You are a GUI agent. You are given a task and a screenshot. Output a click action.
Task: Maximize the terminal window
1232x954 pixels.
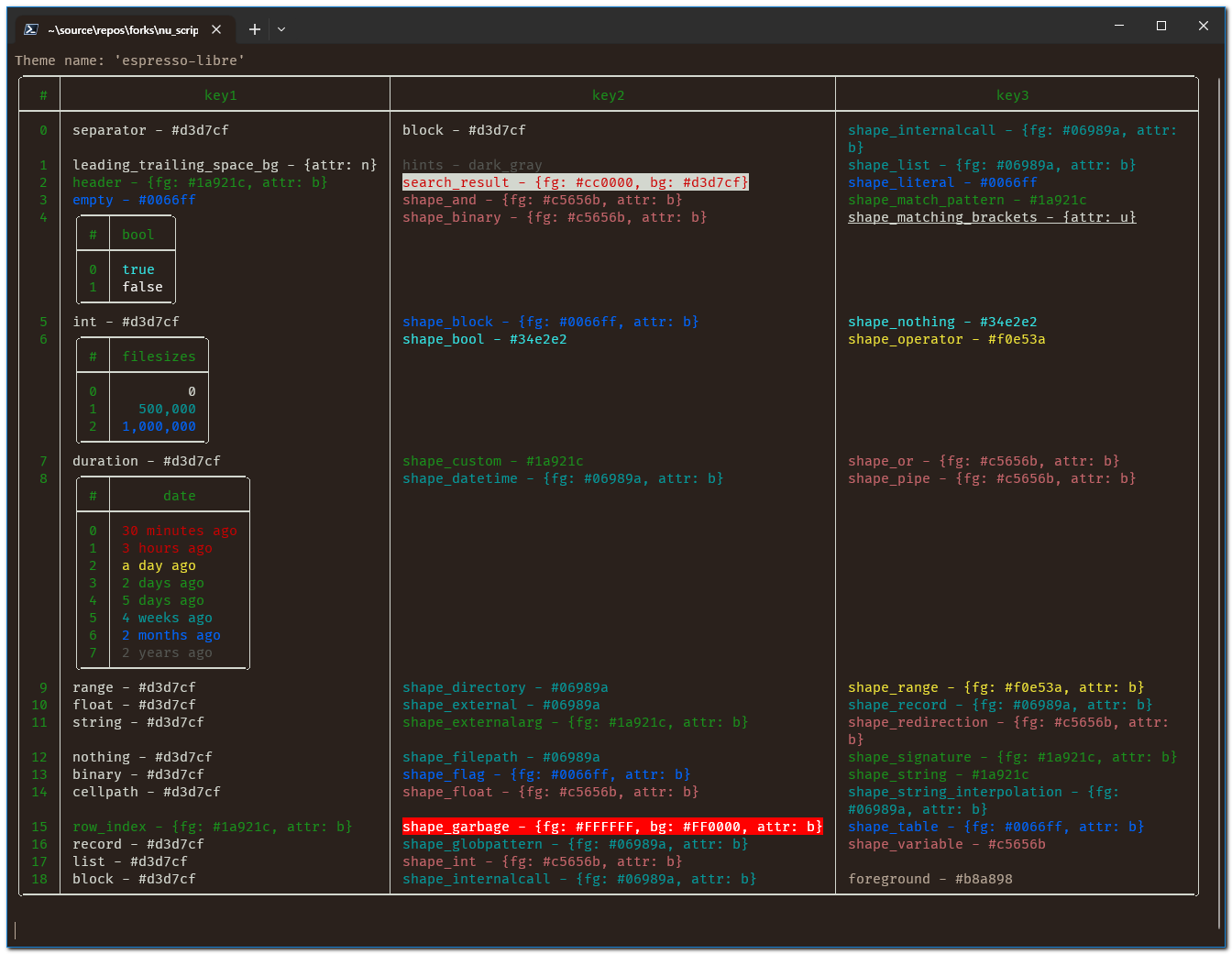[x=1161, y=26]
